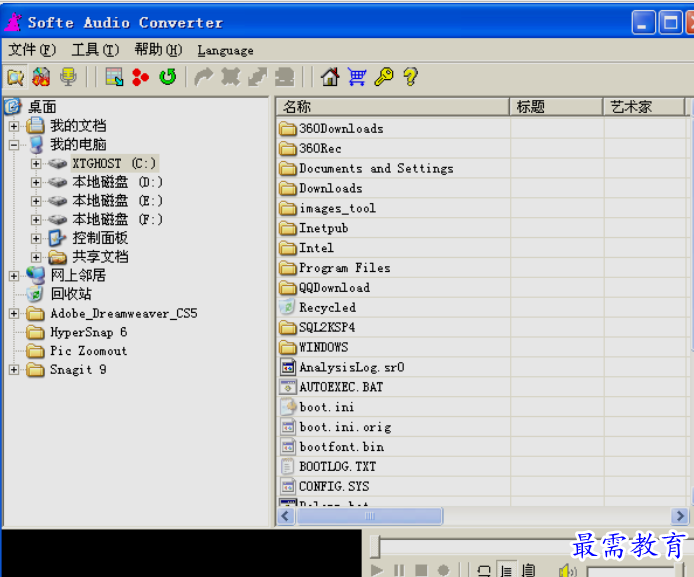Expand the Adobe_Dreamweaver_CS5 folder node
This screenshot has width=694, height=577.
pos(14,314)
